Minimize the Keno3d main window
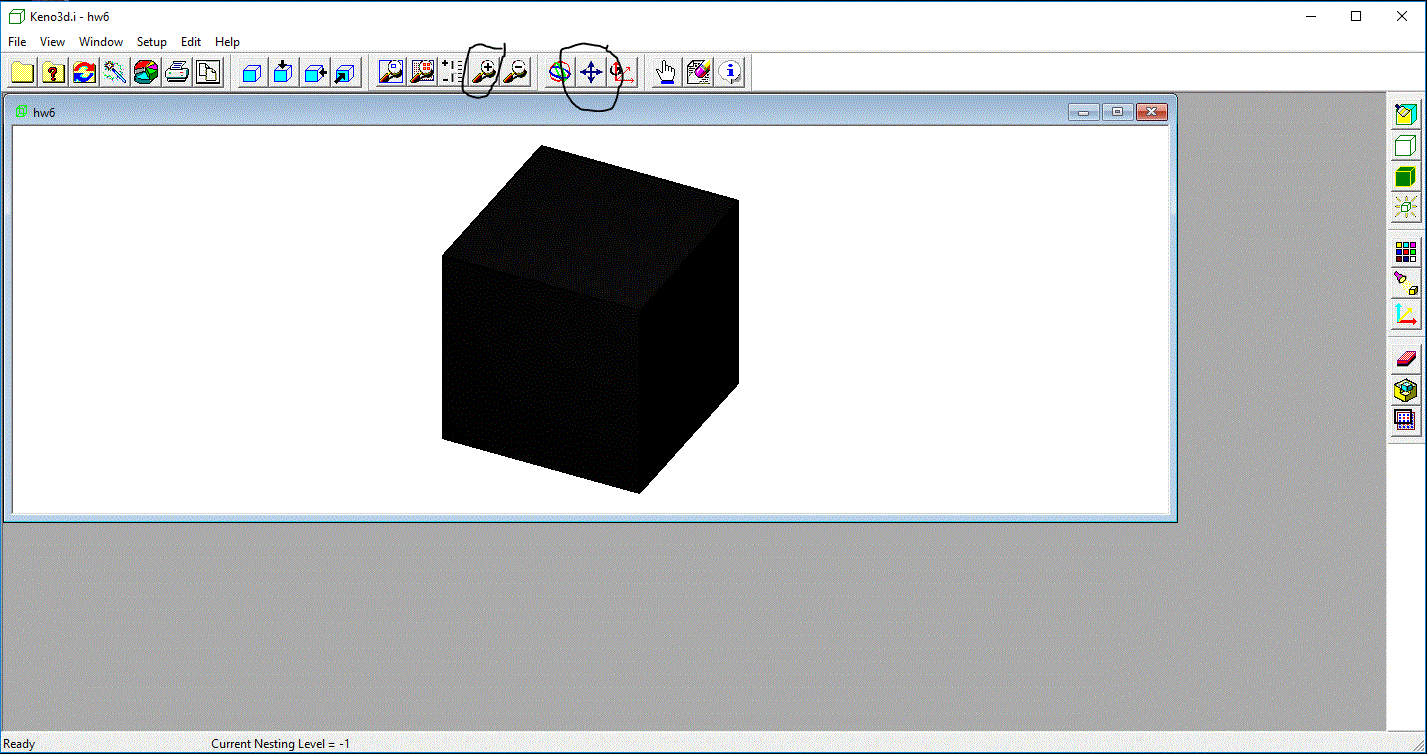 (1310, 16)
